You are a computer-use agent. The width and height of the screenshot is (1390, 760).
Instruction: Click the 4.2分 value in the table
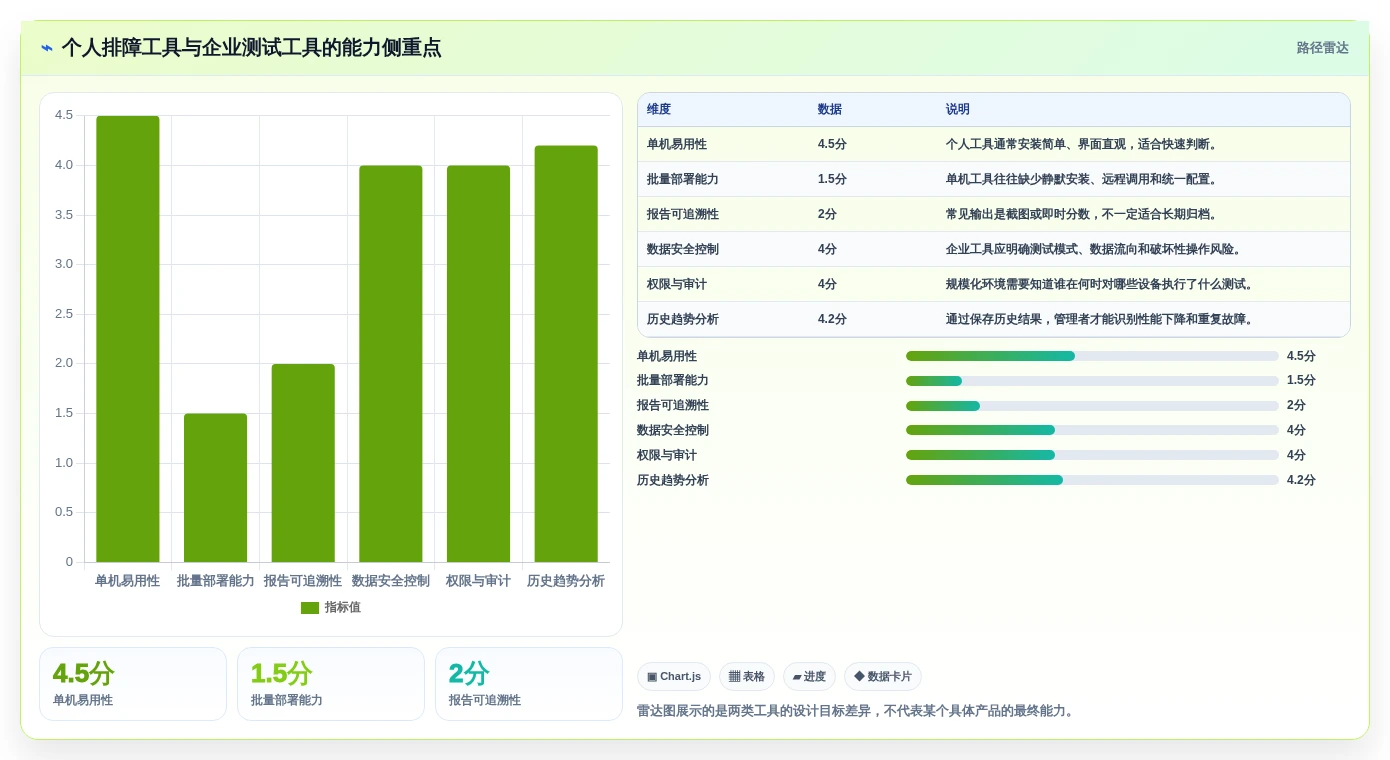click(x=832, y=319)
